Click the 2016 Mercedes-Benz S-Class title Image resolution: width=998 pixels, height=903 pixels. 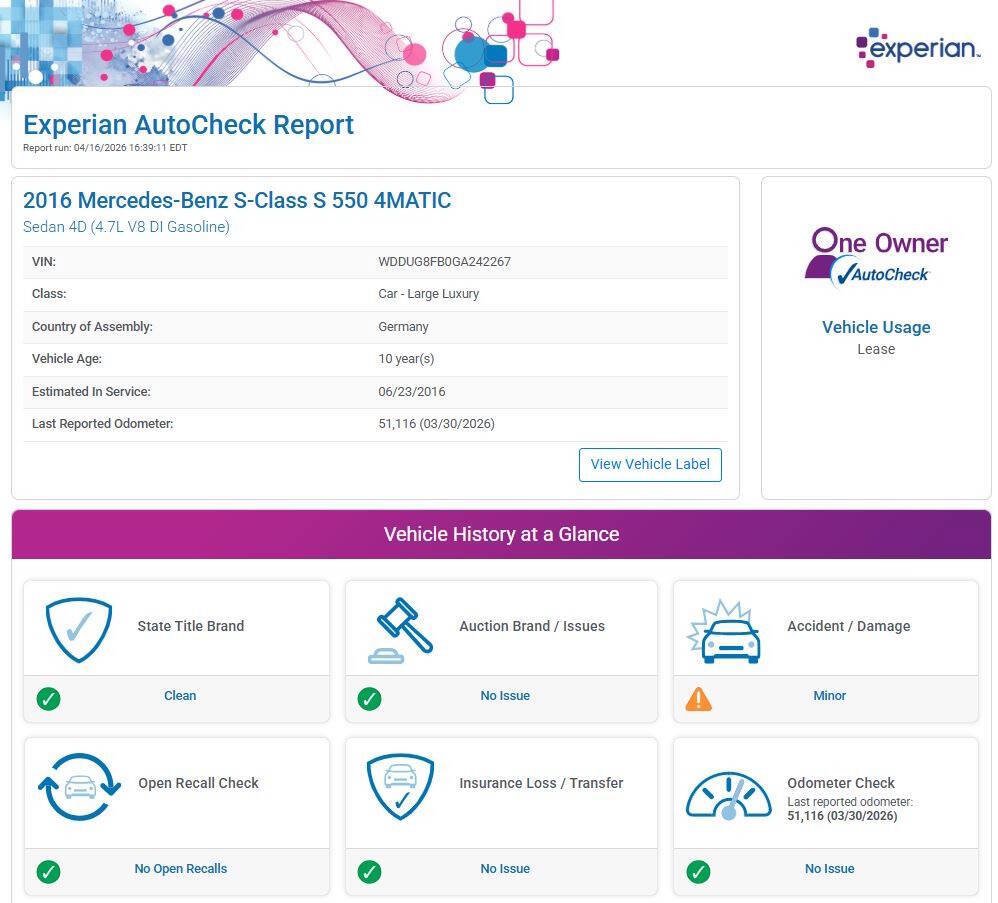pos(237,200)
